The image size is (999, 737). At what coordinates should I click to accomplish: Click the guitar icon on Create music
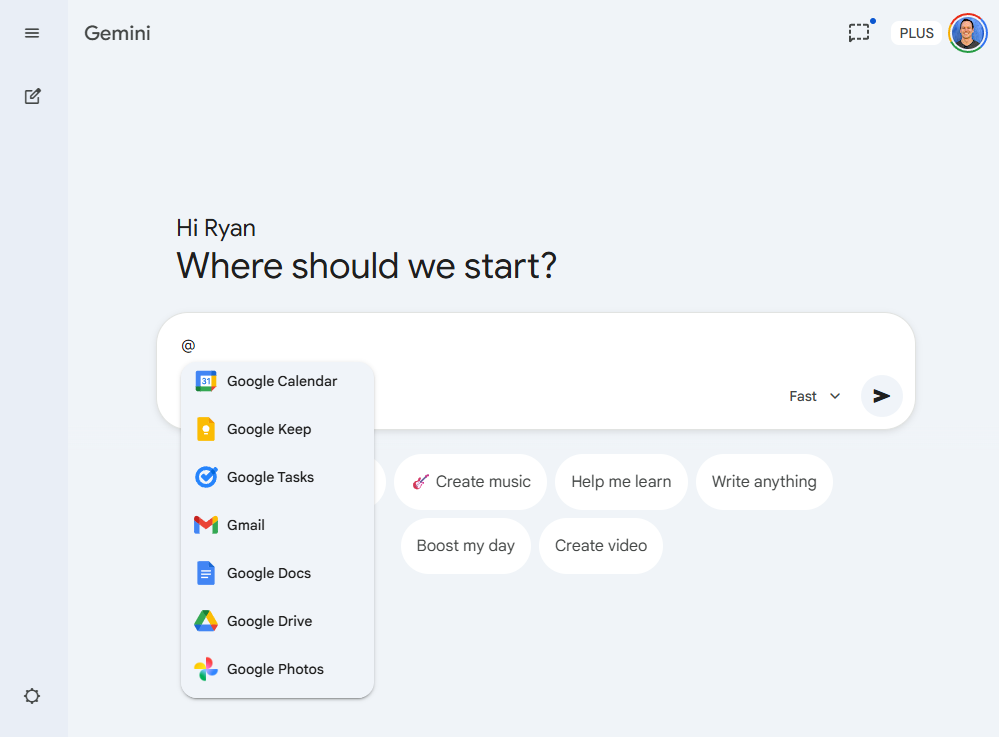pyautogui.click(x=420, y=482)
